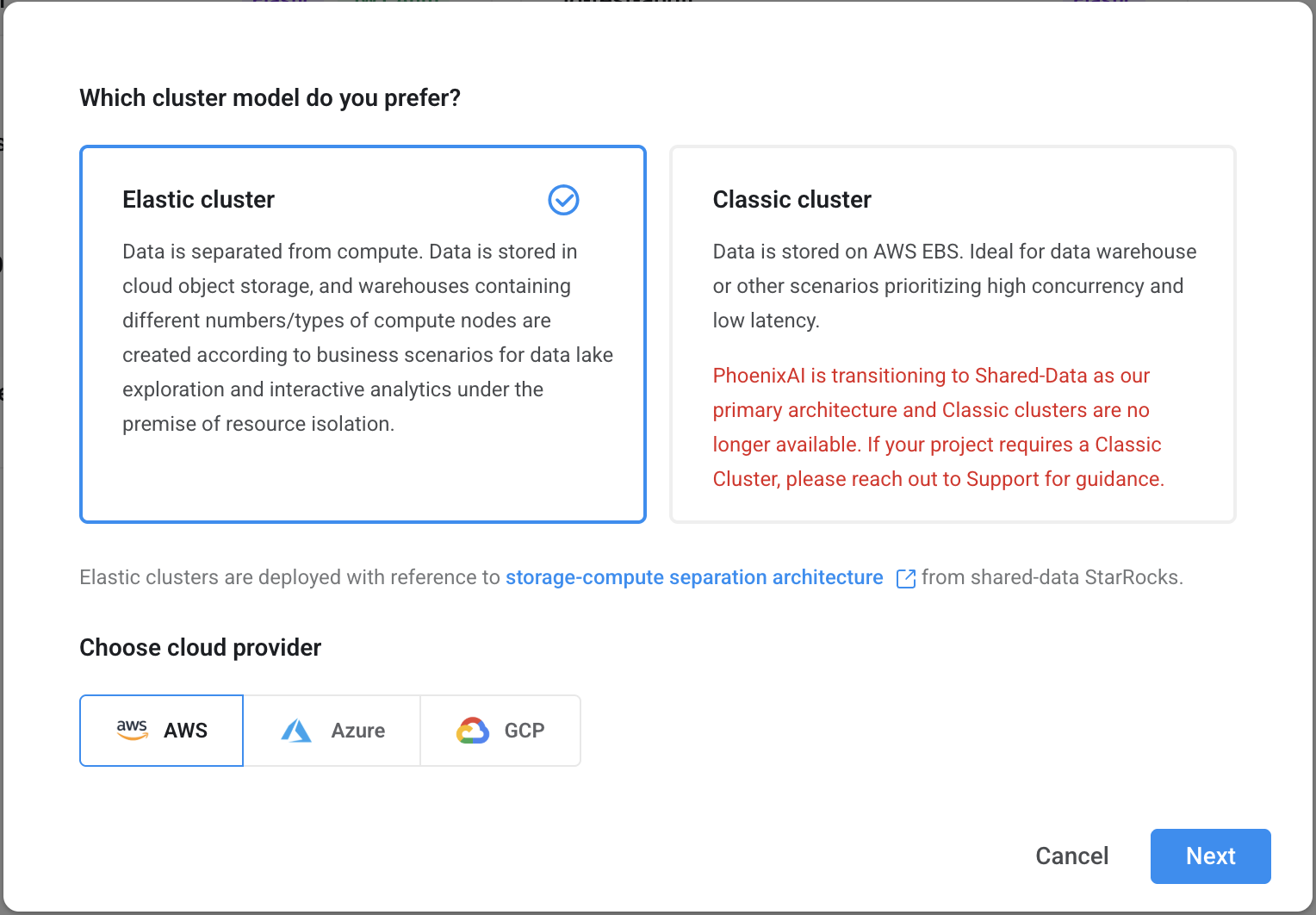
Task: Click the blue checkmark on Elastic cluster
Action: (x=563, y=200)
